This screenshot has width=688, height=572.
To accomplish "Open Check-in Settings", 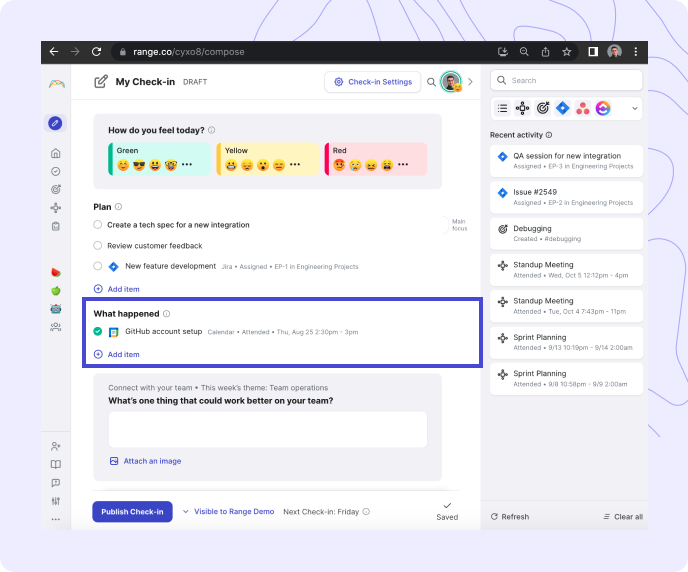I will (x=373, y=82).
